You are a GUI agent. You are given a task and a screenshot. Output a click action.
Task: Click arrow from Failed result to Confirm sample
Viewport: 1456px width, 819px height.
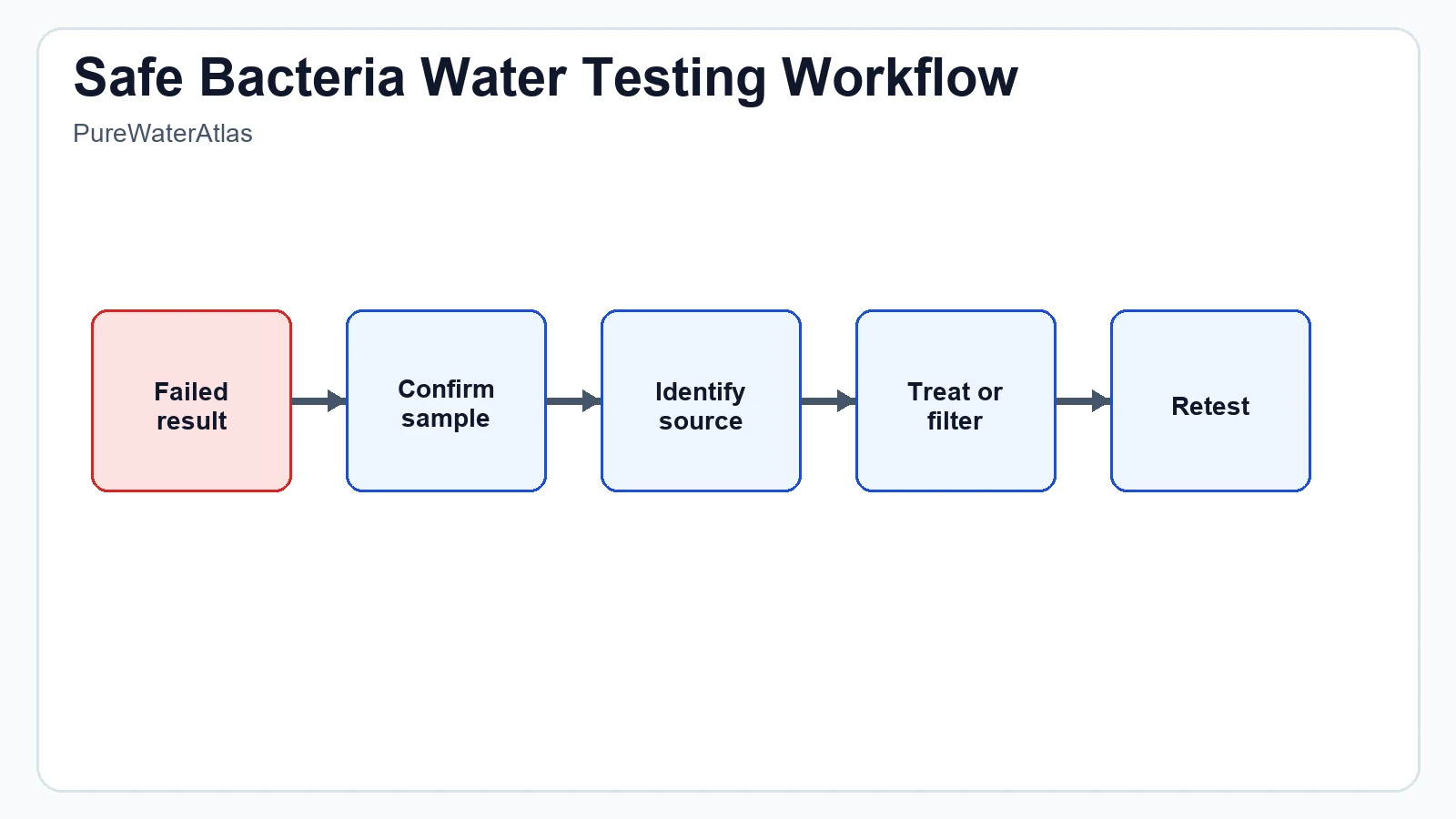(318, 400)
